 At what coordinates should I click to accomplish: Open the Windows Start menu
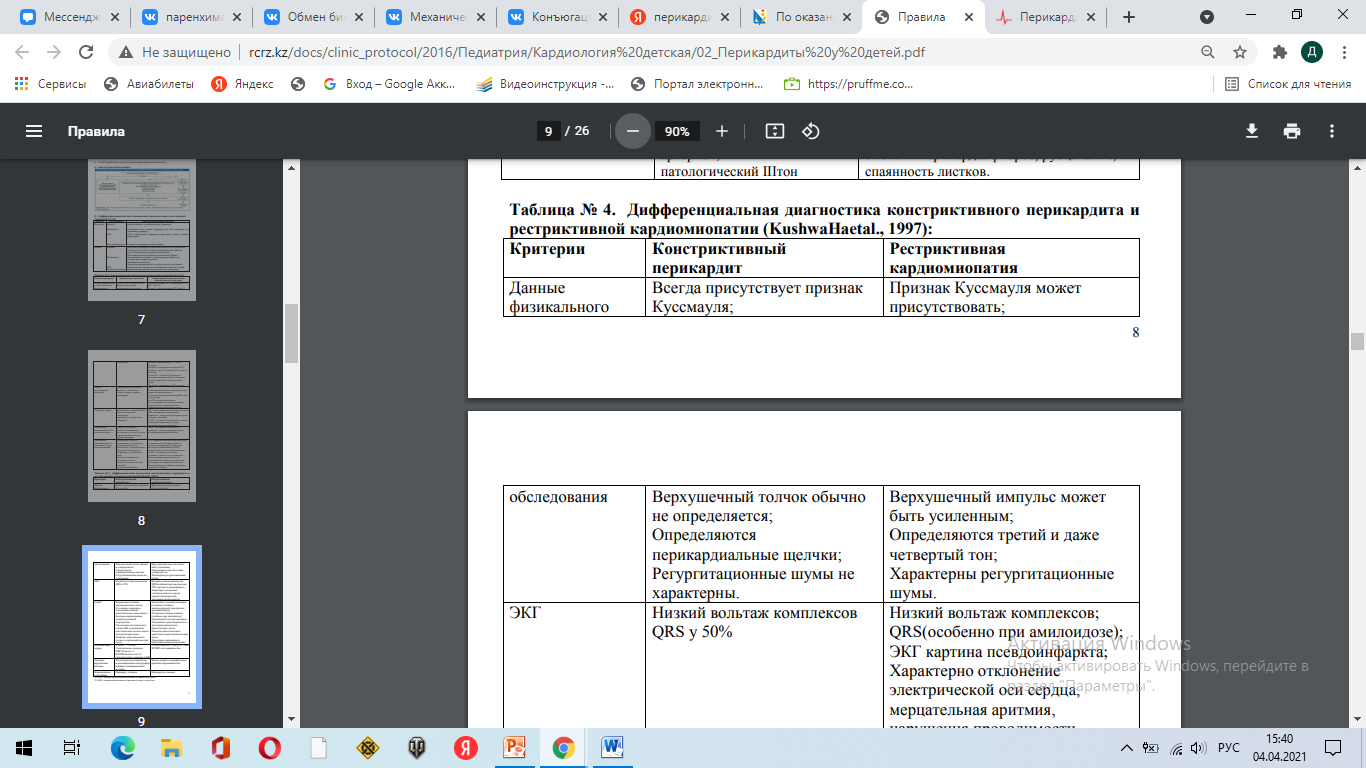point(23,747)
